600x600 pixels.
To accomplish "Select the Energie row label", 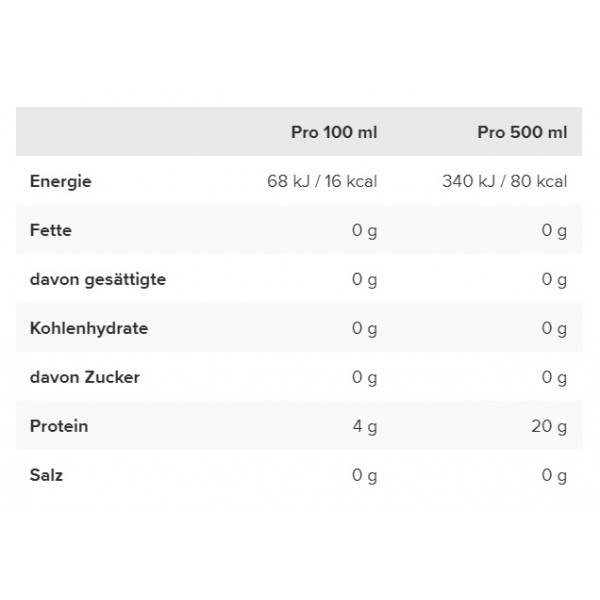I will [60, 181].
